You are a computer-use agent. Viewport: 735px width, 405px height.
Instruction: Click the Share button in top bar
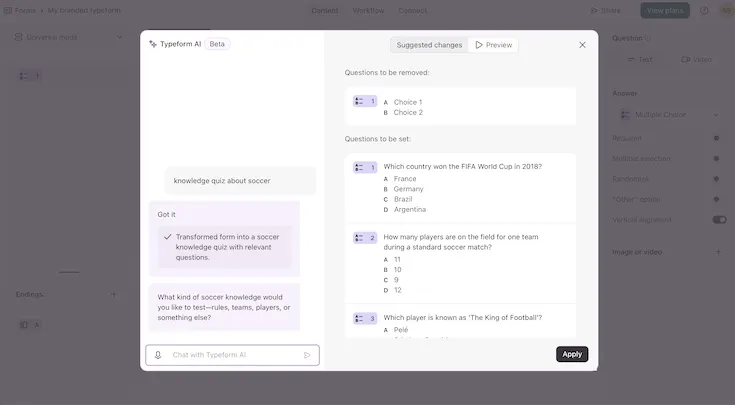point(605,10)
